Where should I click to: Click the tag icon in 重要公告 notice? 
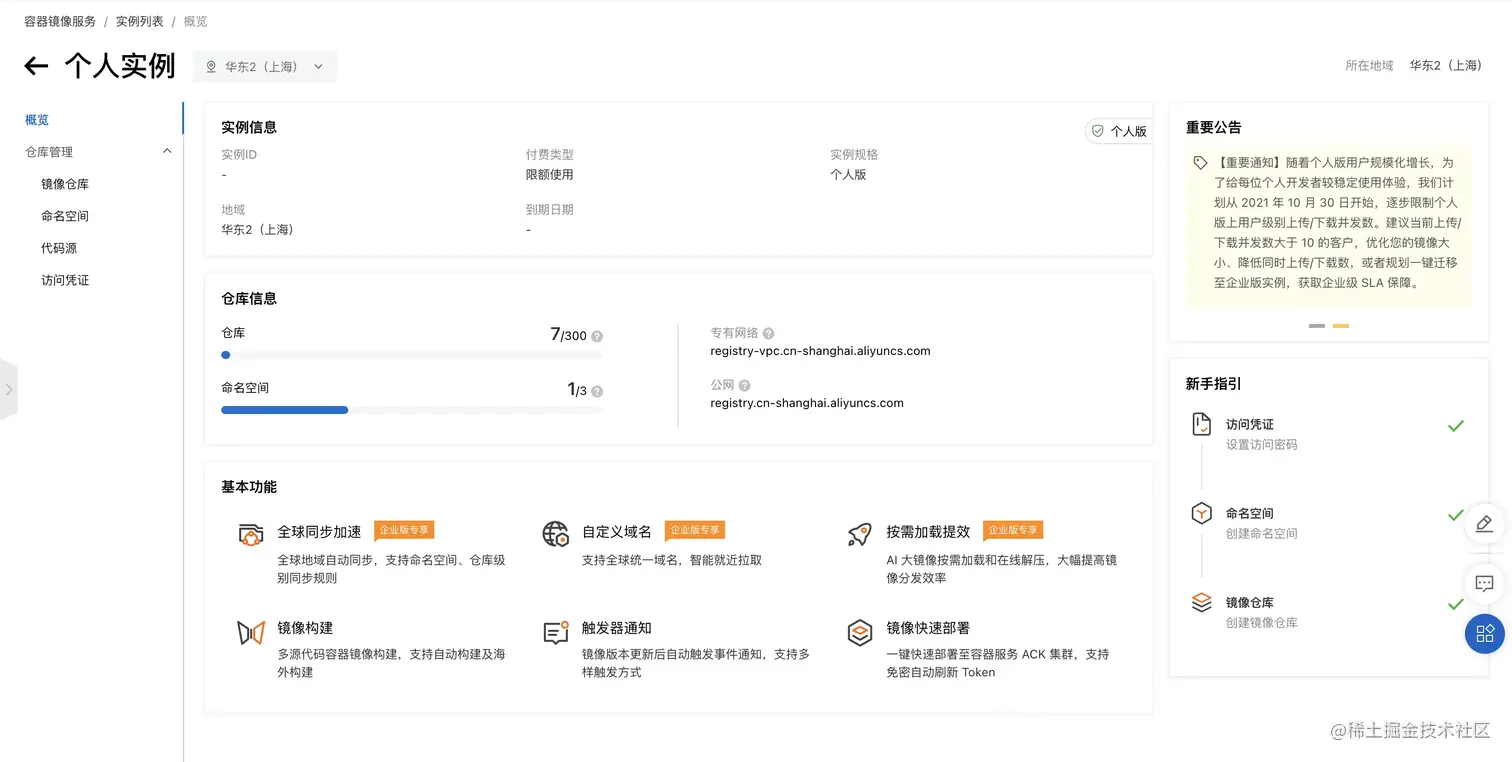(1201, 162)
